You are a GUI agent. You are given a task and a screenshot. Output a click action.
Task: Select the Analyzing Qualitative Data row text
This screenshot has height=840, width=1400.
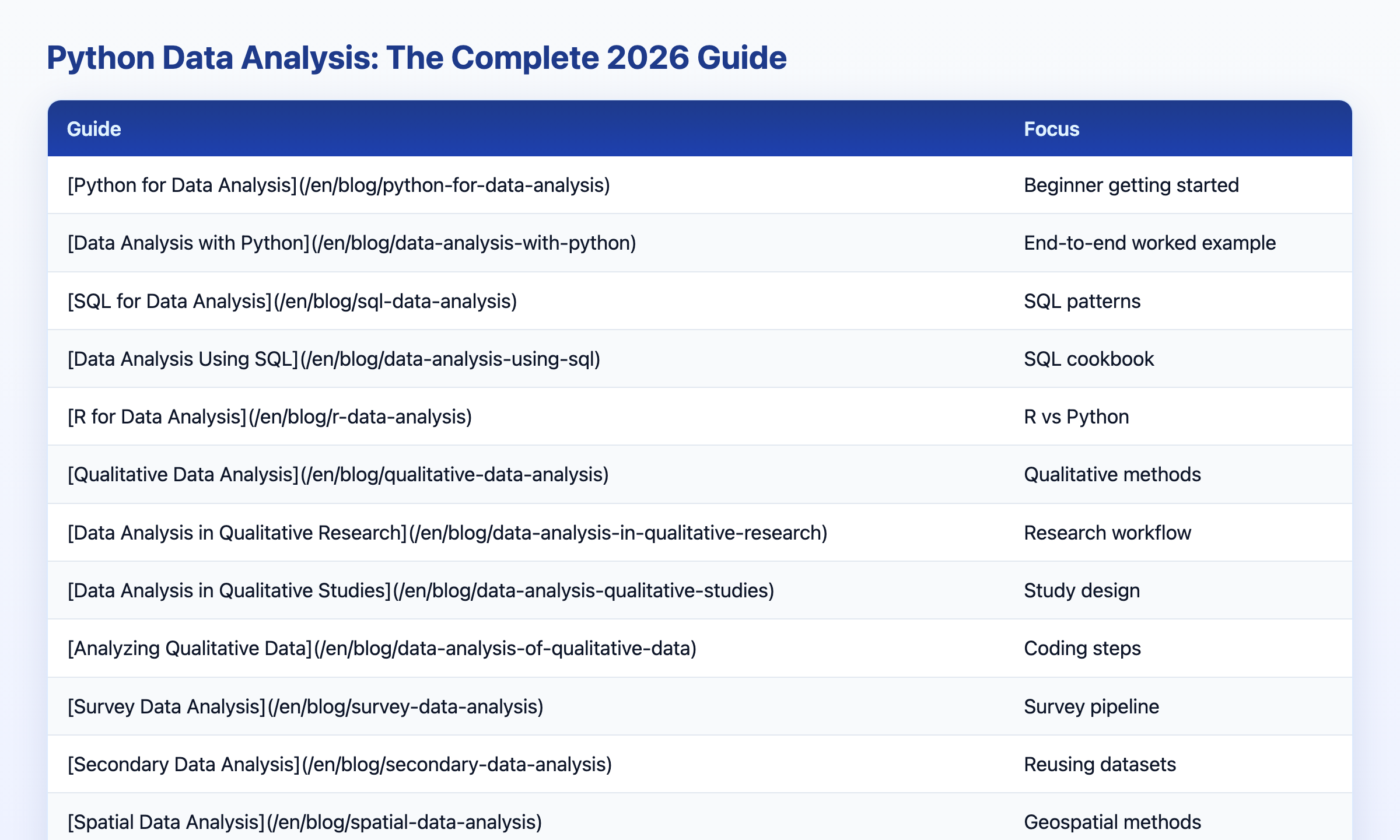(382, 648)
